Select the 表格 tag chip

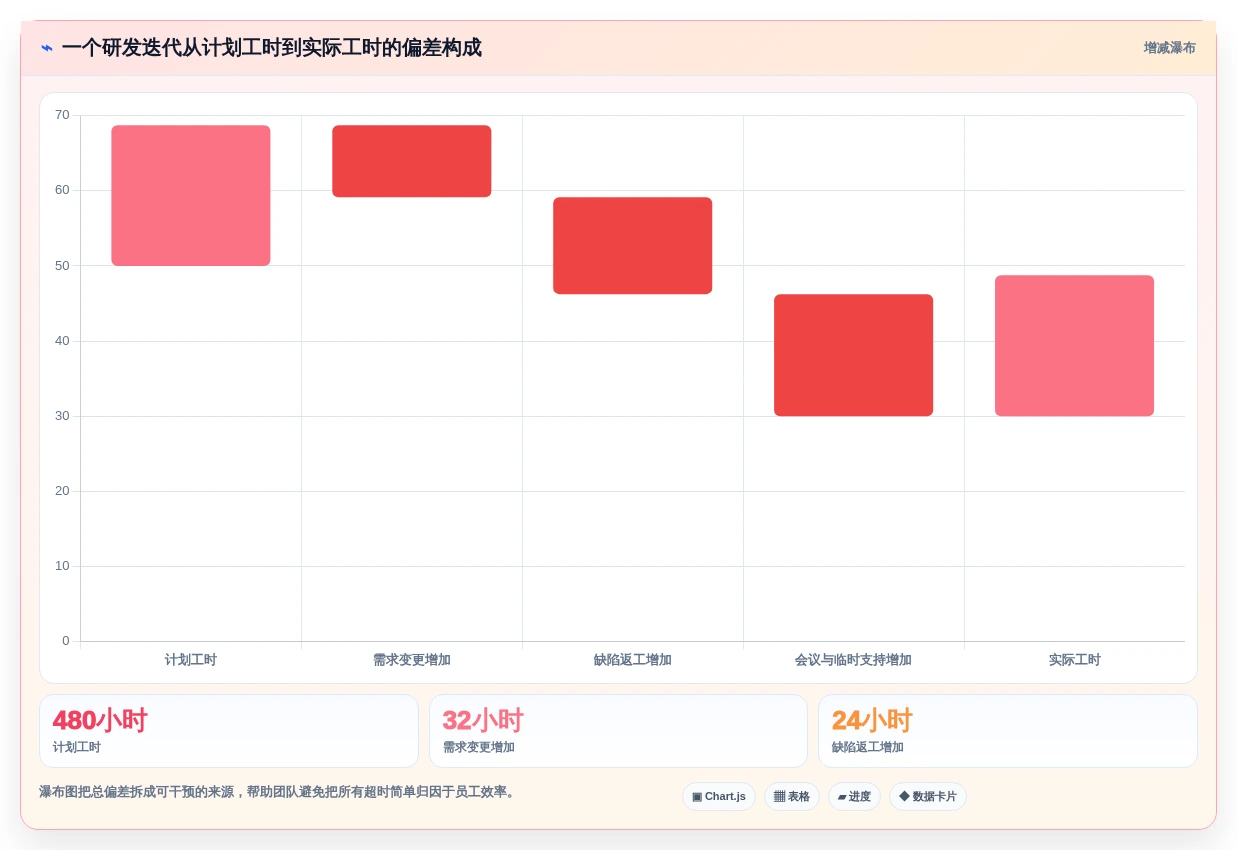tap(792, 797)
